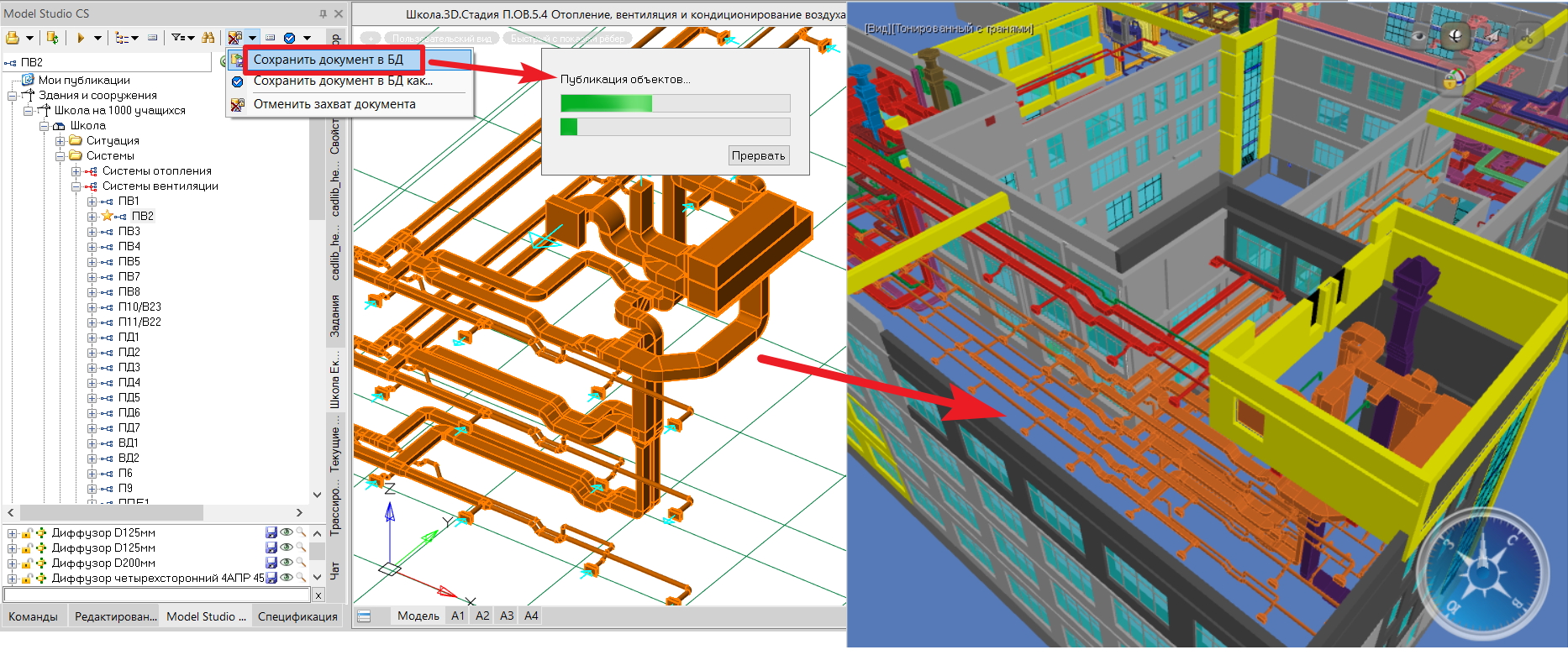Click the lower publication progress bar
Screen dimensions: 1568x655
pyautogui.click(x=676, y=127)
